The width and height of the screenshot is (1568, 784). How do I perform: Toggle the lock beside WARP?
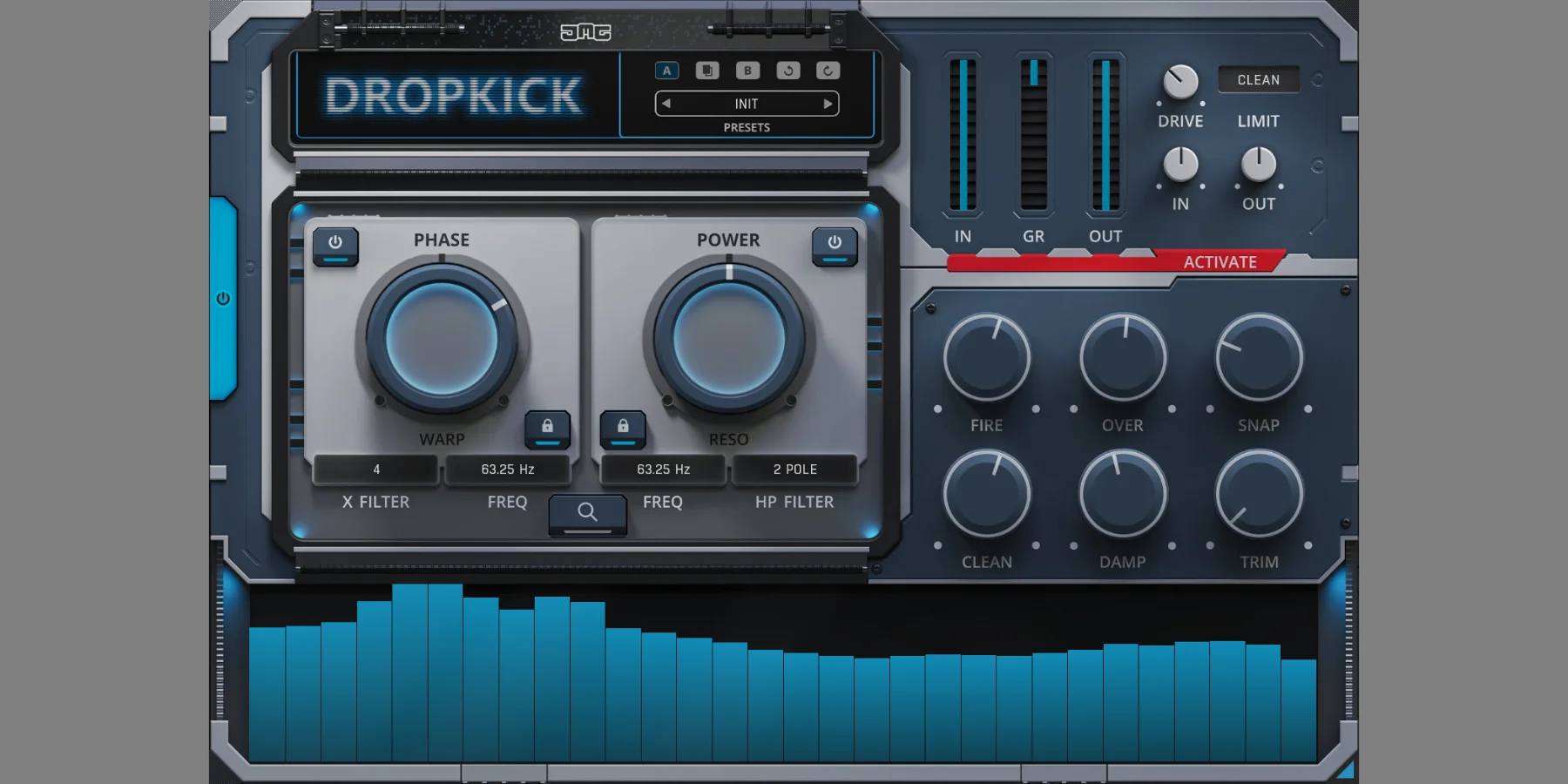tap(547, 427)
